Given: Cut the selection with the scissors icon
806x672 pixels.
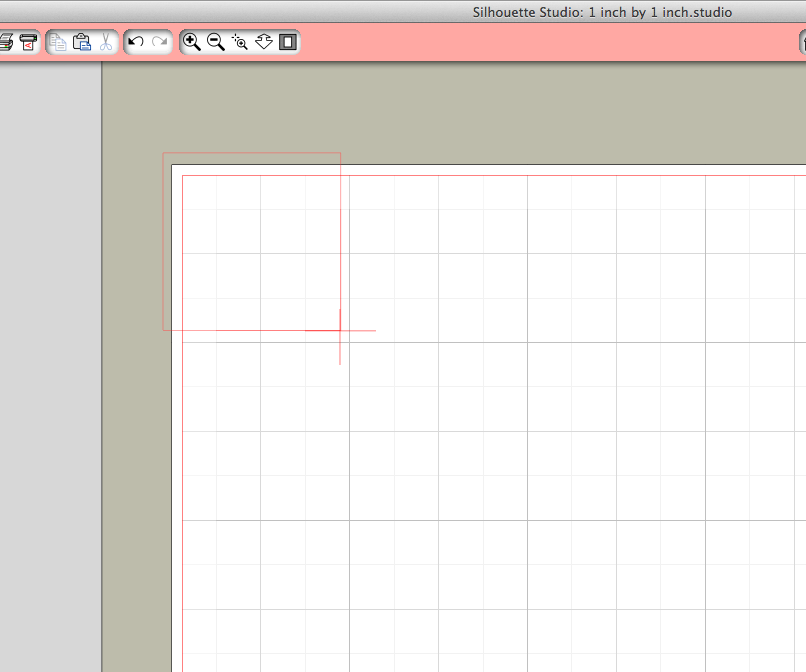Looking at the screenshot, I should point(104,42).
